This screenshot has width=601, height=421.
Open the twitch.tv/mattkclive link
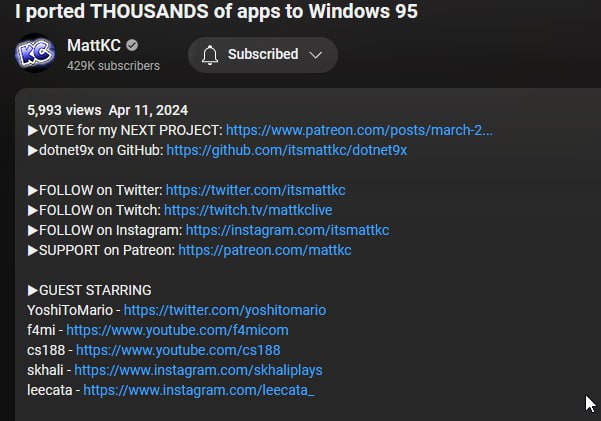[248, 210]
